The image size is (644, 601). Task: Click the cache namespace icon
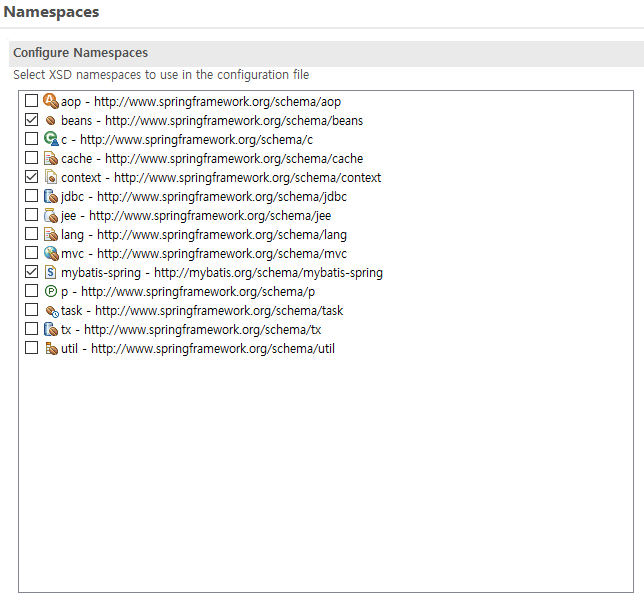tap(51, 158)
